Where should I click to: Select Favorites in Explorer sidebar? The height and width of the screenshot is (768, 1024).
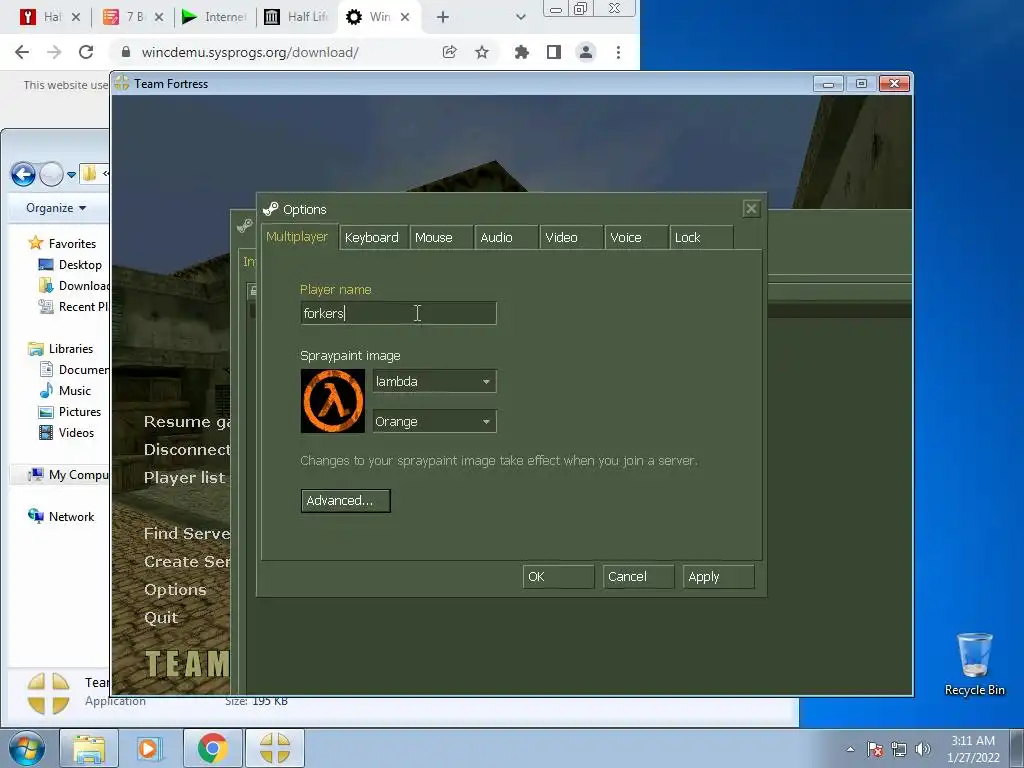click(x=63, y=244)
